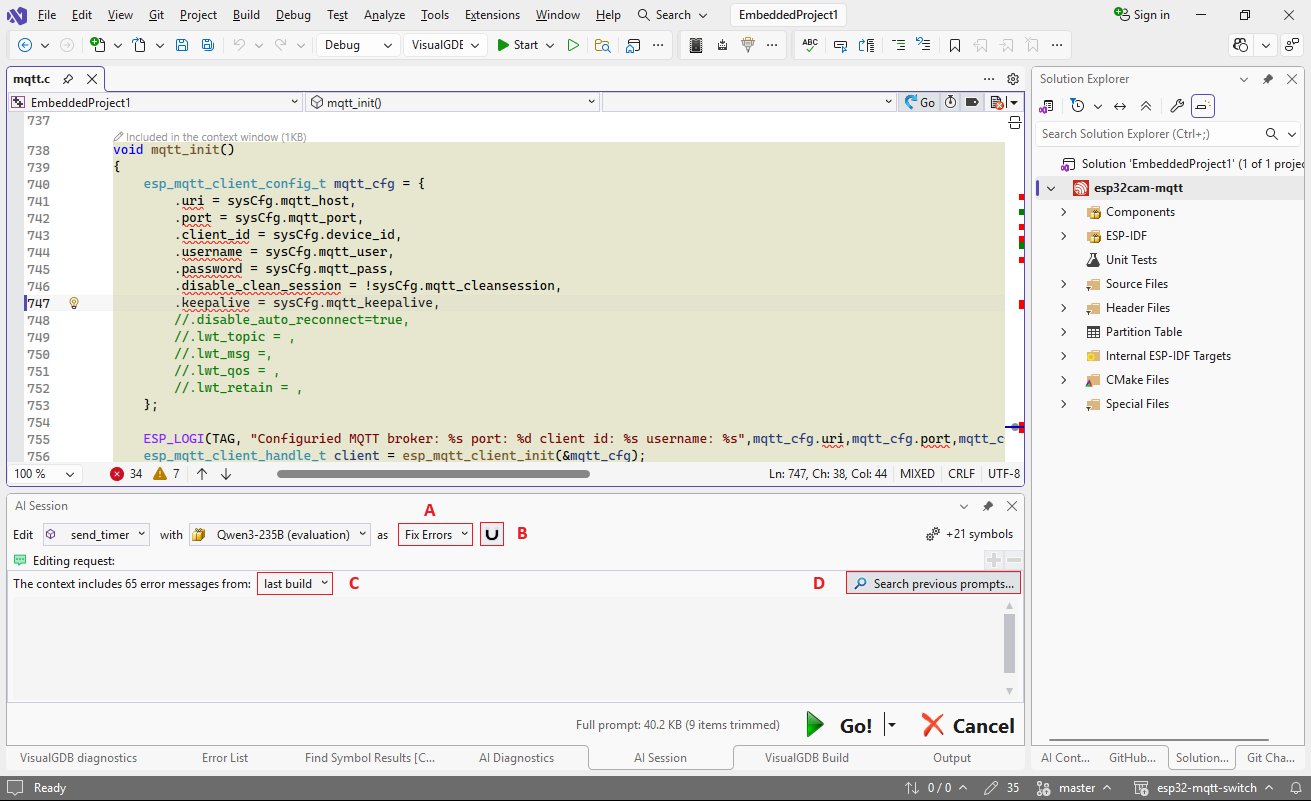The image size is (1311, 801).
Task: Open the Qwen3-235B model dropdown
Action: point(280,535)
